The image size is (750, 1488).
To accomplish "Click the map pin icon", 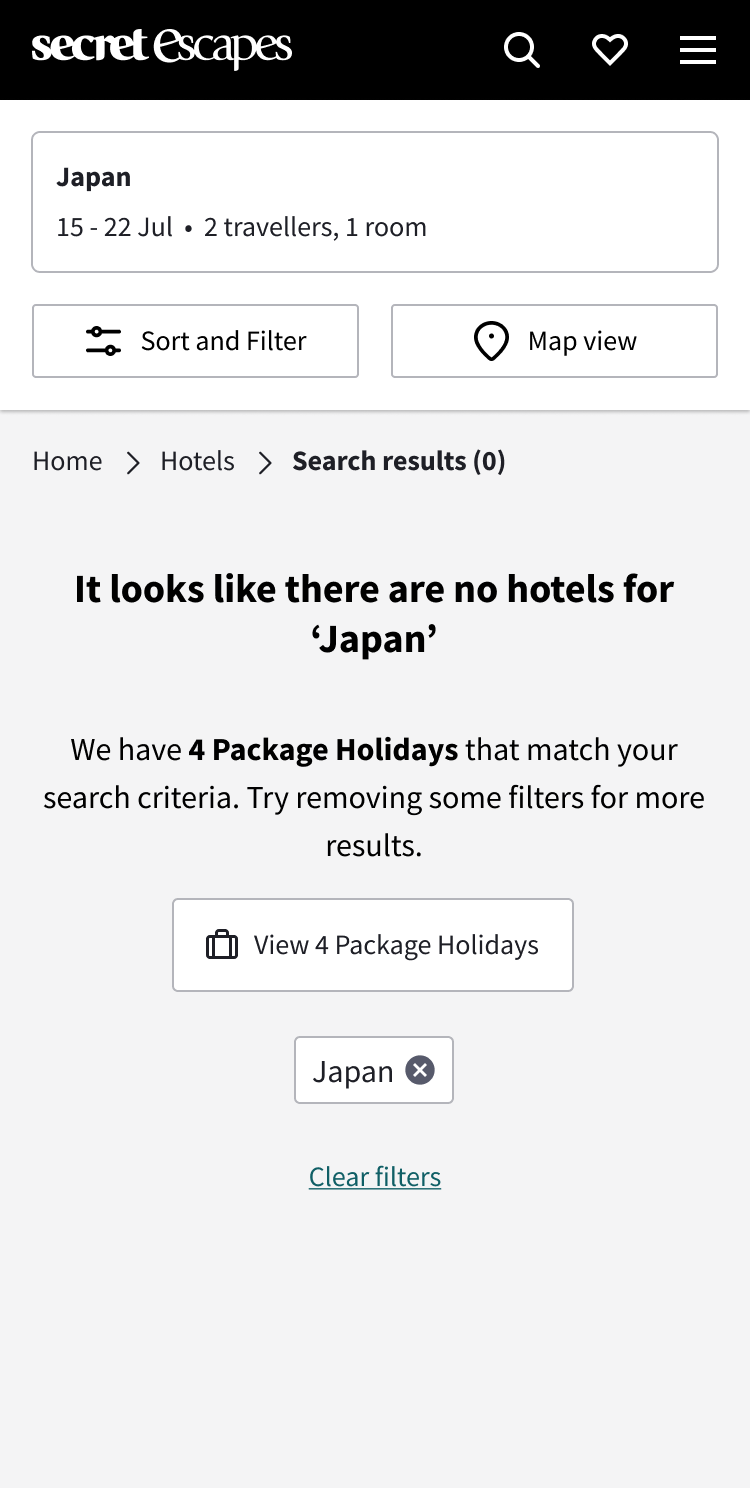I will click(491, 341).
